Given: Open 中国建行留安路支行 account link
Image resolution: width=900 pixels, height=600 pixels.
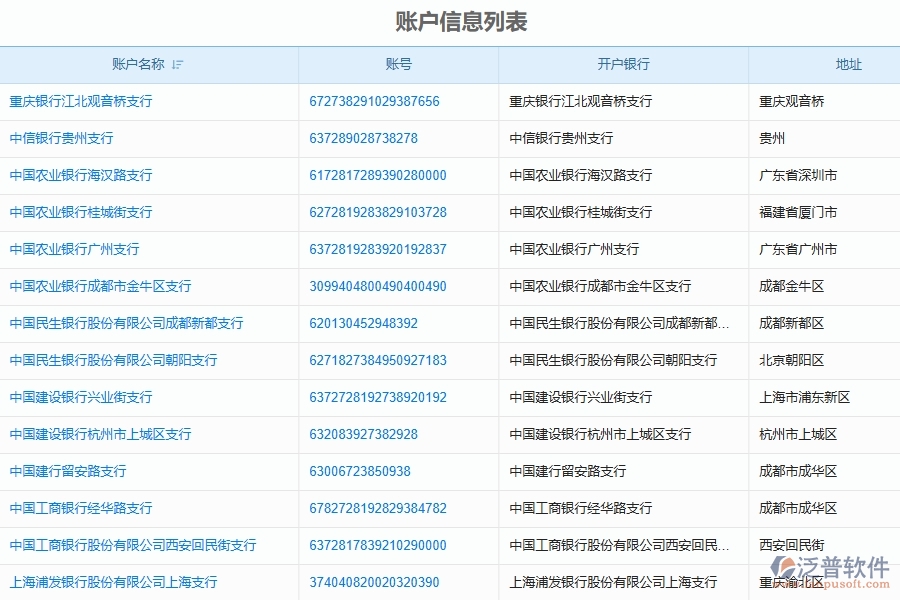Looking at the screenshot, I should click(65, 471).
